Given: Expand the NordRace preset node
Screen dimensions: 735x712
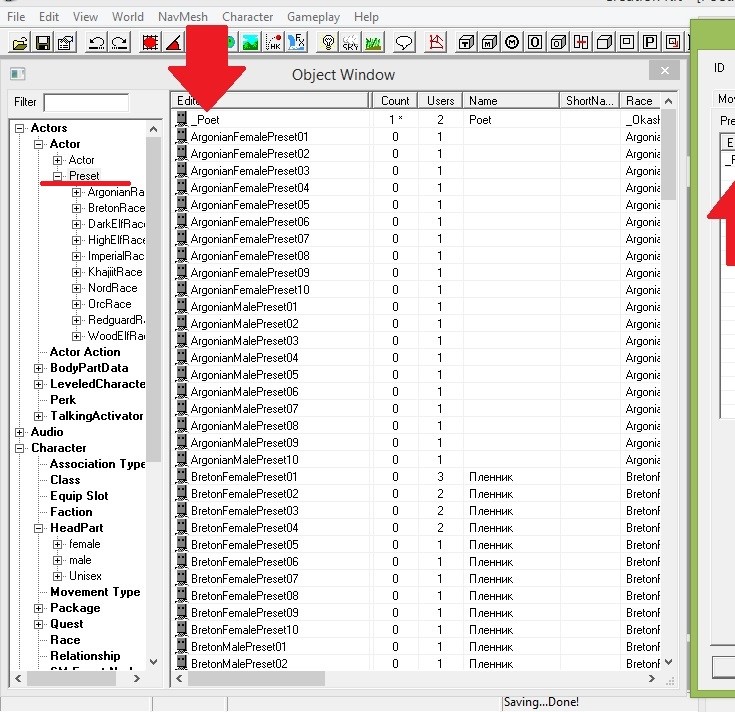Looking at the screenshot, I should (76, 288).
